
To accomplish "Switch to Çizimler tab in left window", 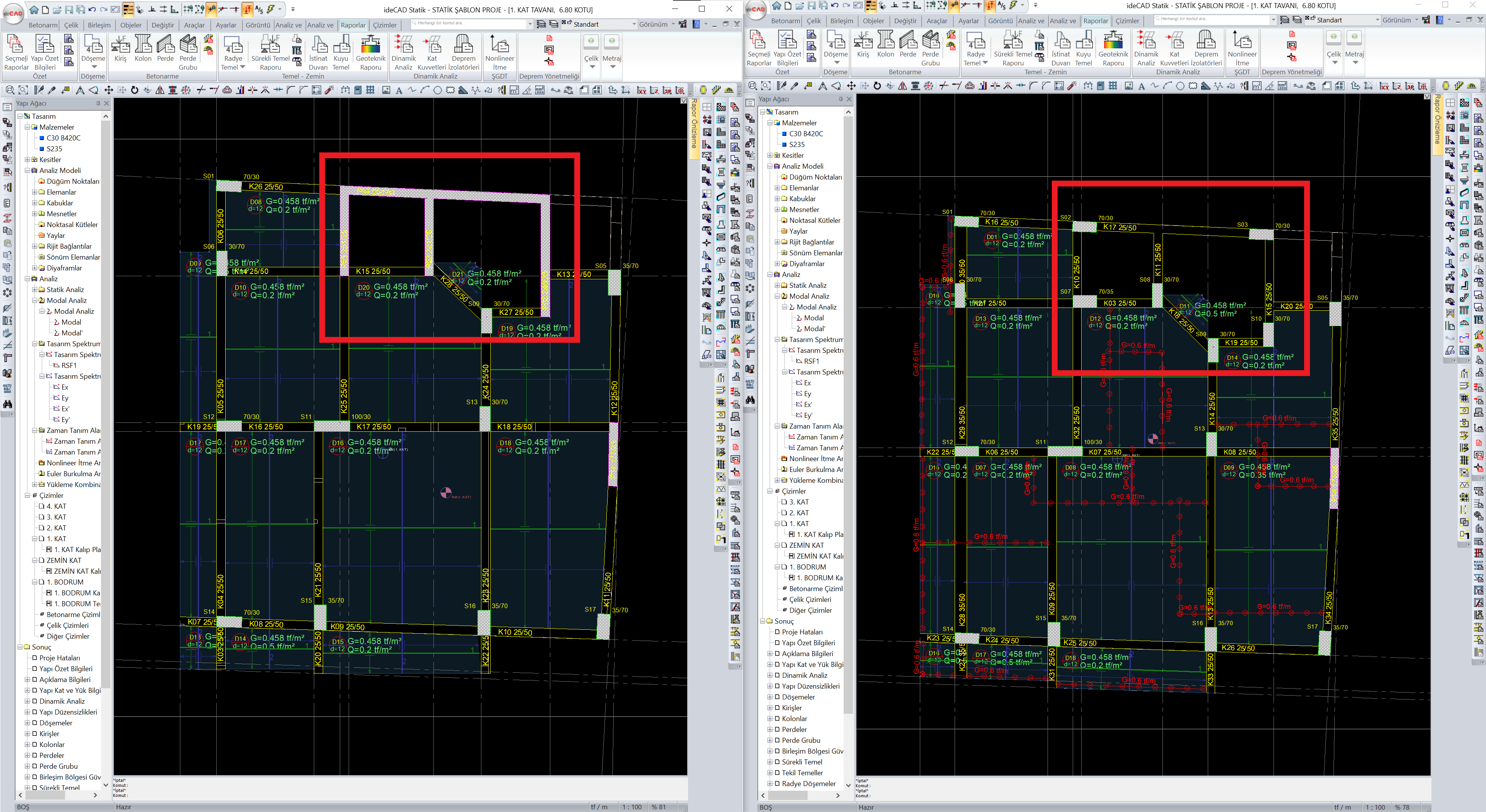I will pyautogui.click(x=385, y=25).
